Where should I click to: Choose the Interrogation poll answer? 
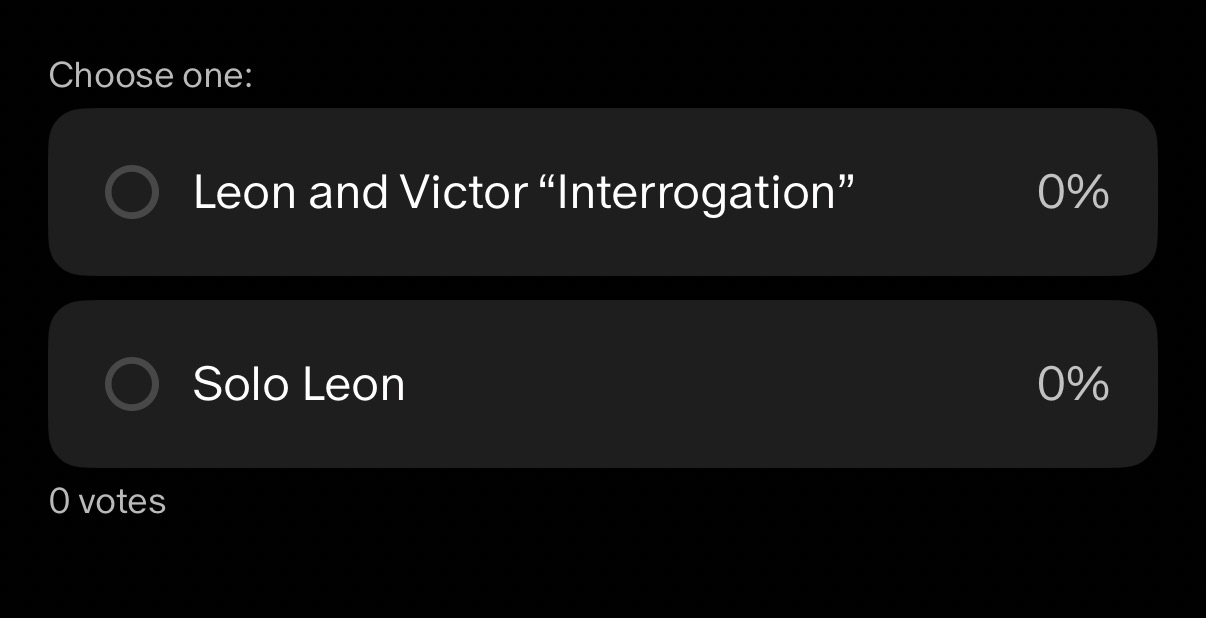coord(602,192)
